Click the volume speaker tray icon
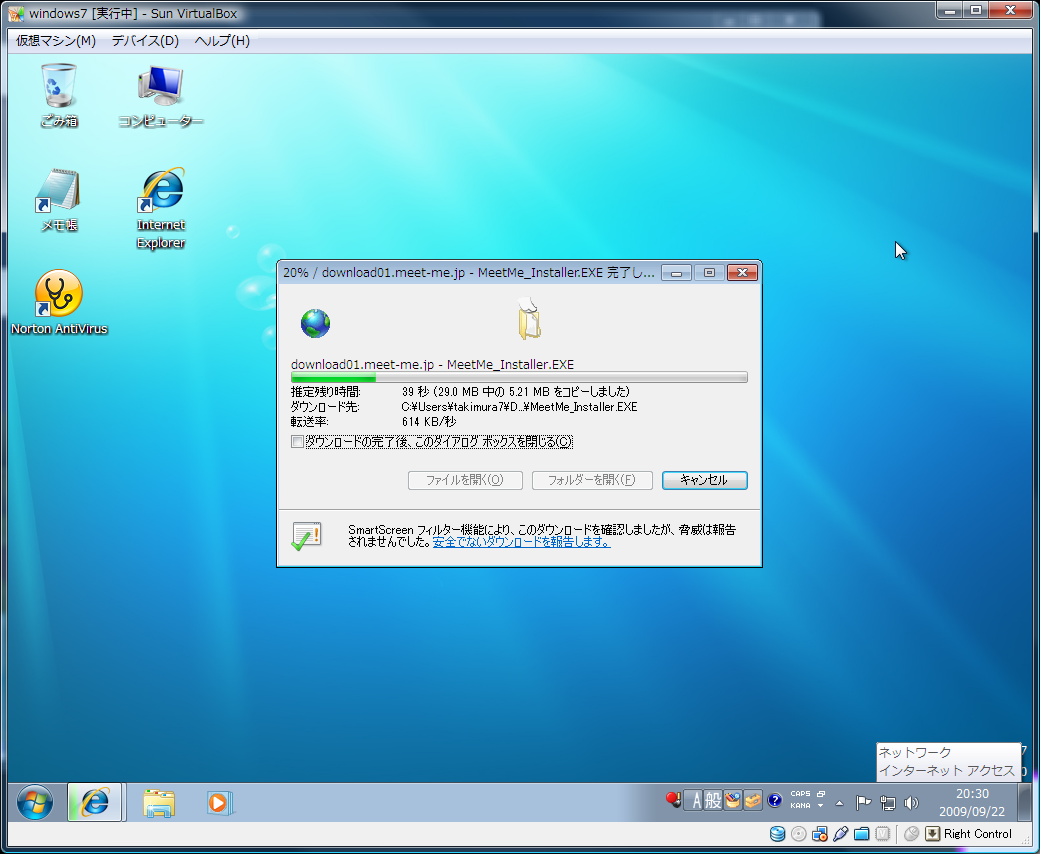 pyautogui.click(x=911, y=803)
